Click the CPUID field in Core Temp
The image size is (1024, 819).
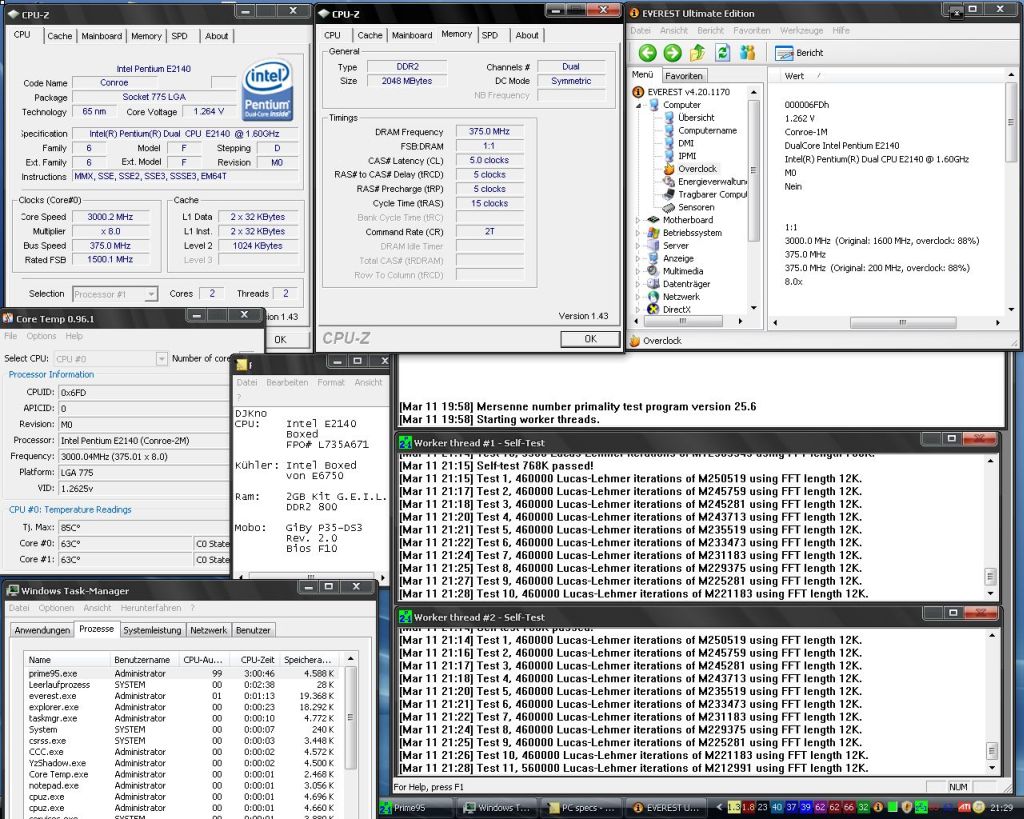tap(142, 393)
